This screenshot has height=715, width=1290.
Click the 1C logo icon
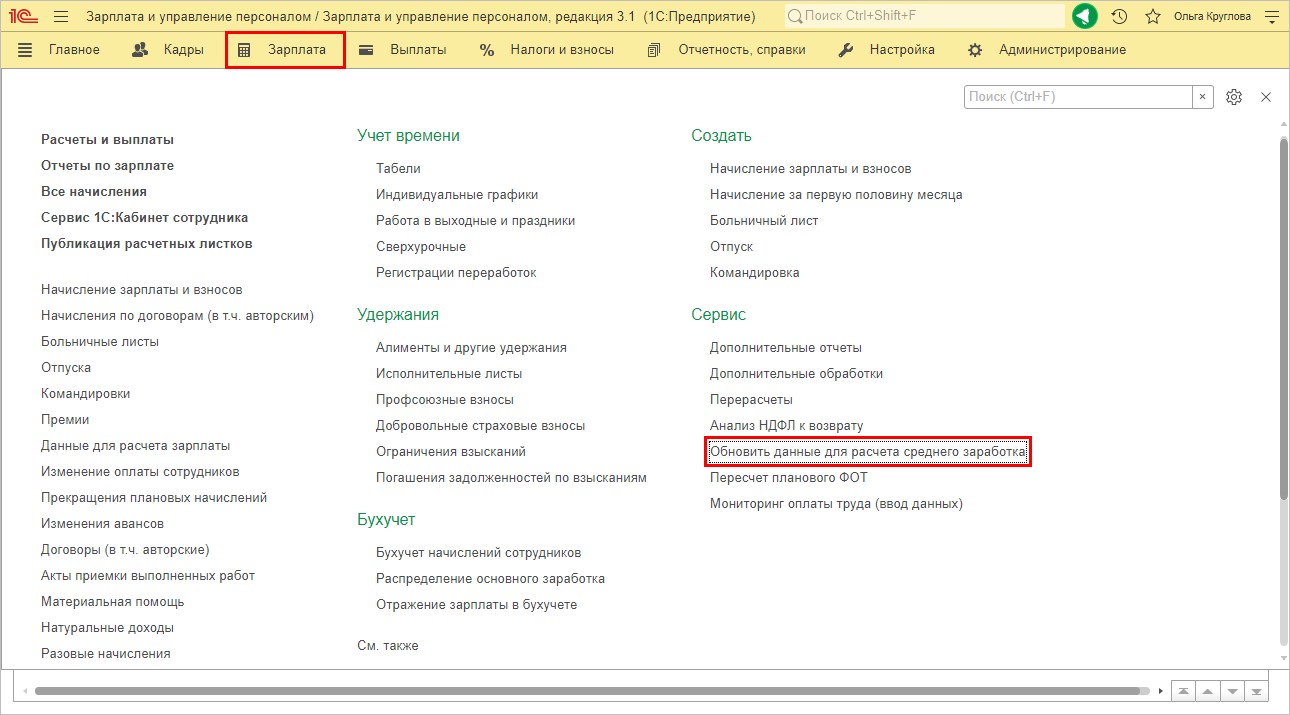pos(24,16)
